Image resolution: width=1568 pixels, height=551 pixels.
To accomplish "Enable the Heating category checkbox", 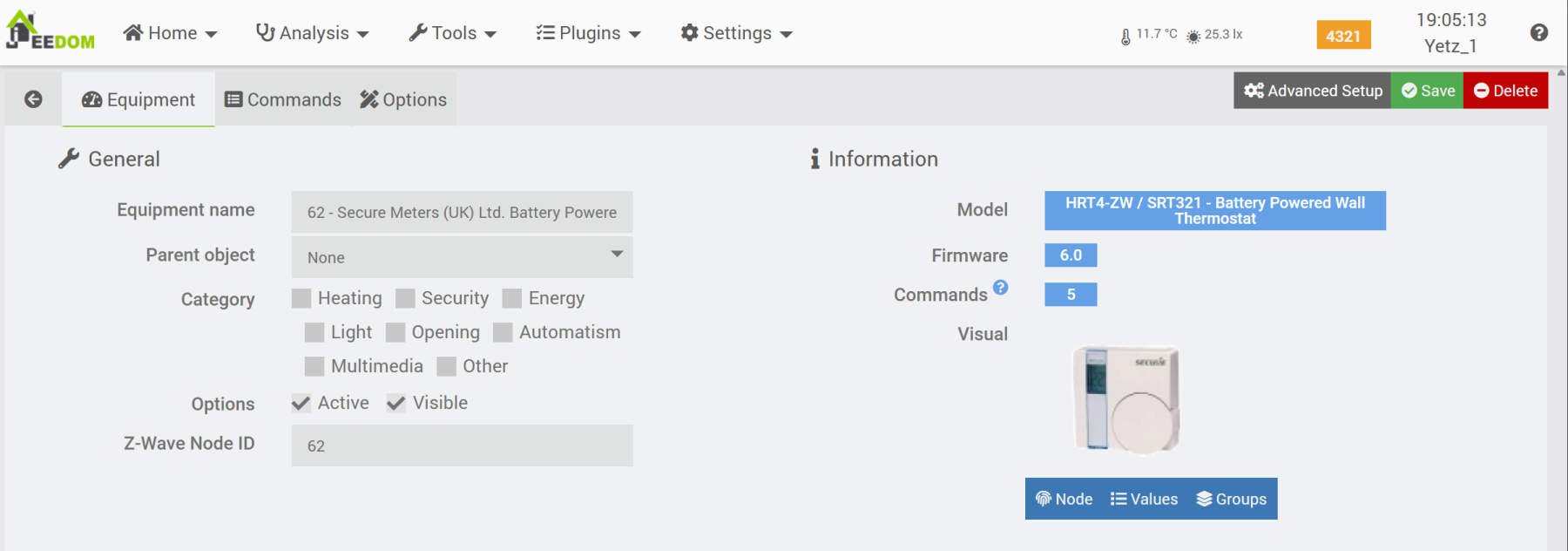I will [301, 299].
